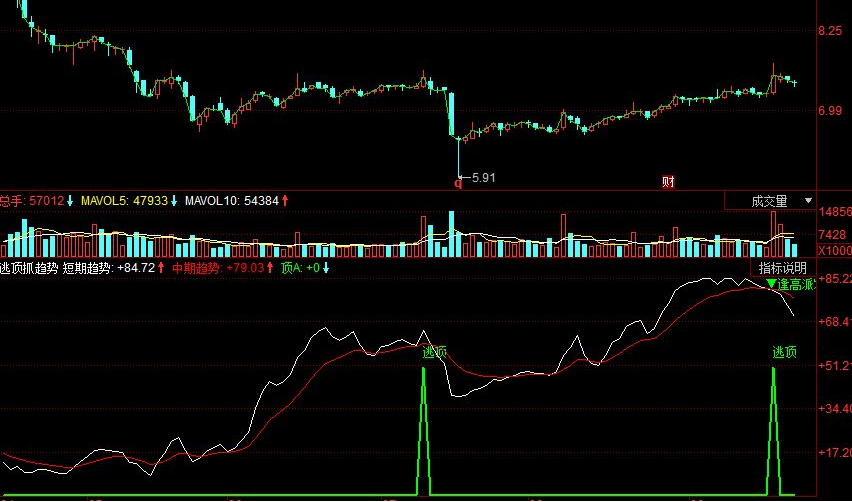Click the up arrow after 短期趋势 value
The width and height of the screenshot is (852, 502).
(163, 268)
